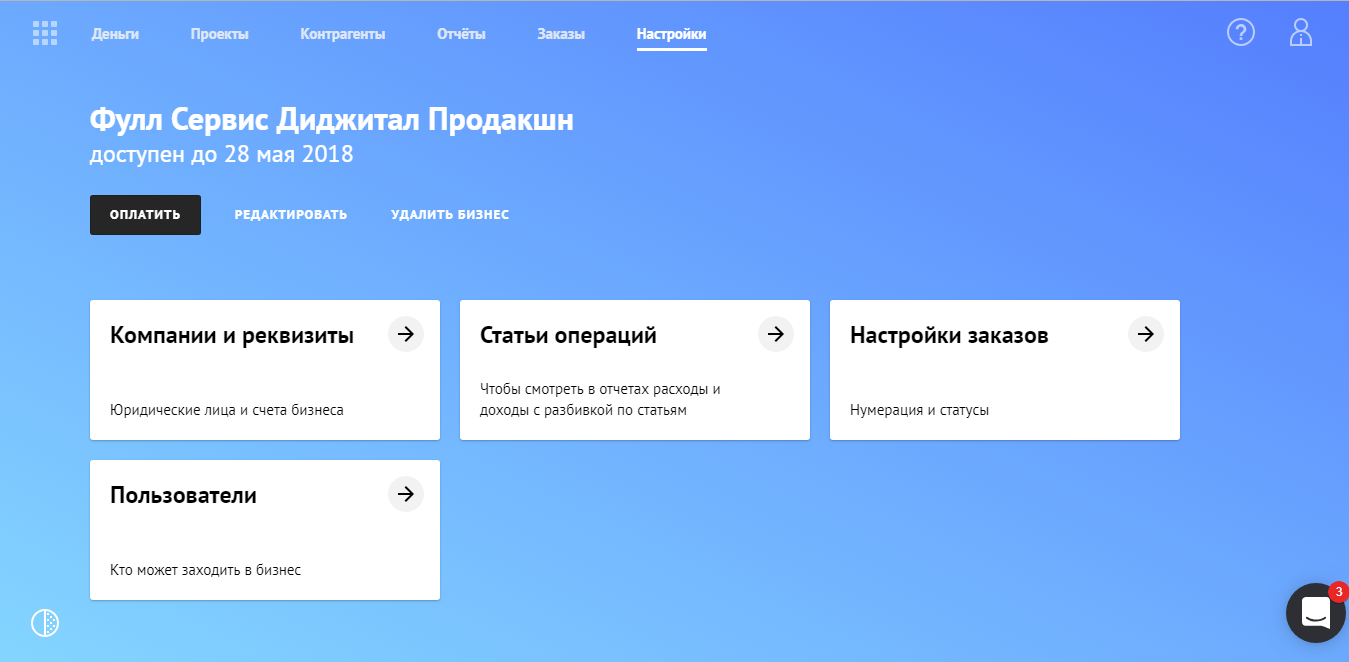
Task: Open the Проекты section
Action: pyautogui.click(x=219, y=32)
